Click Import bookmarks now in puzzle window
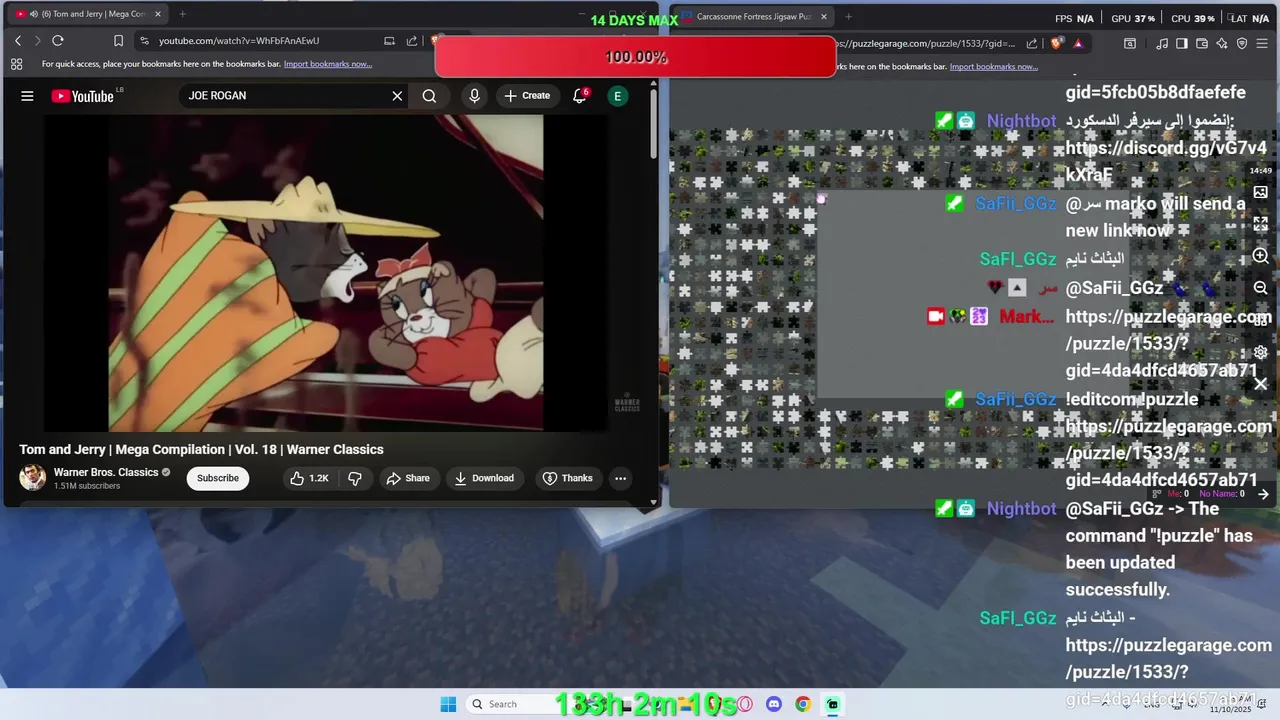Screen dimensions: 1280x720 tap(994, 67)
